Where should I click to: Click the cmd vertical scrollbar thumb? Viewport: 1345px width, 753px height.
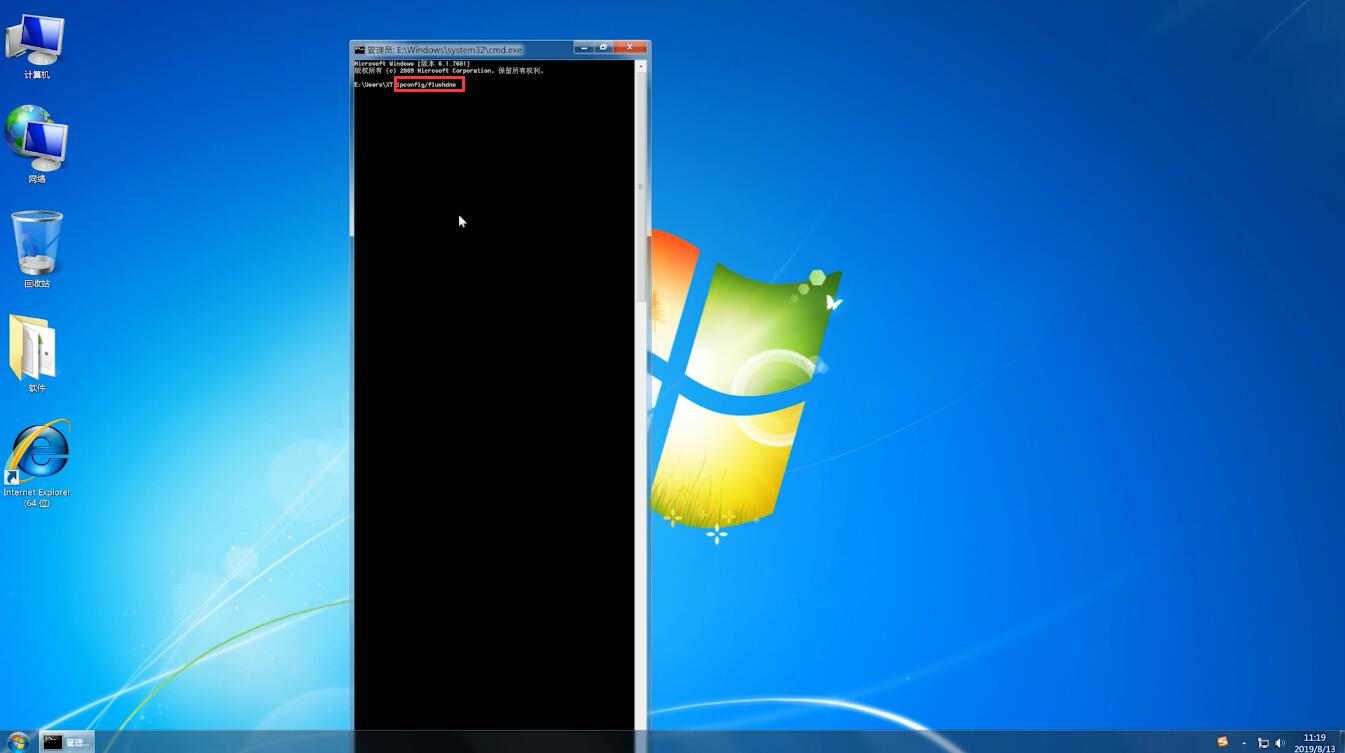[641, 187]
